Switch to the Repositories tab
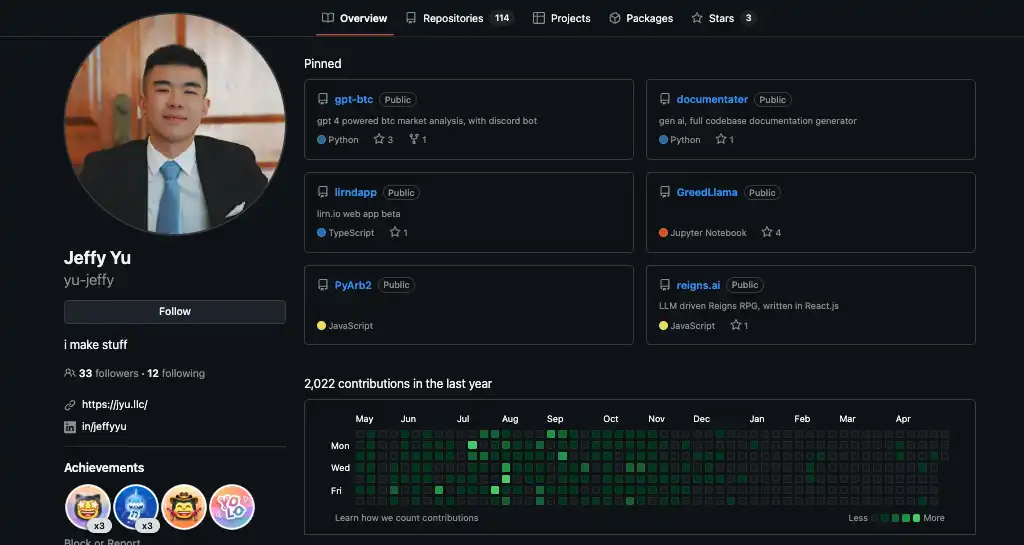The image size is (1024, 545). 452,18
